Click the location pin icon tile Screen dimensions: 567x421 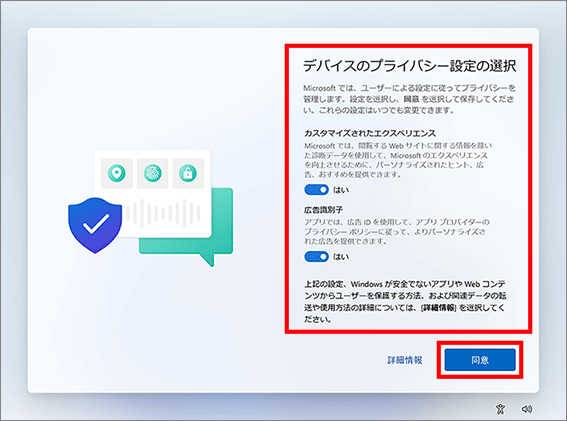117,173
